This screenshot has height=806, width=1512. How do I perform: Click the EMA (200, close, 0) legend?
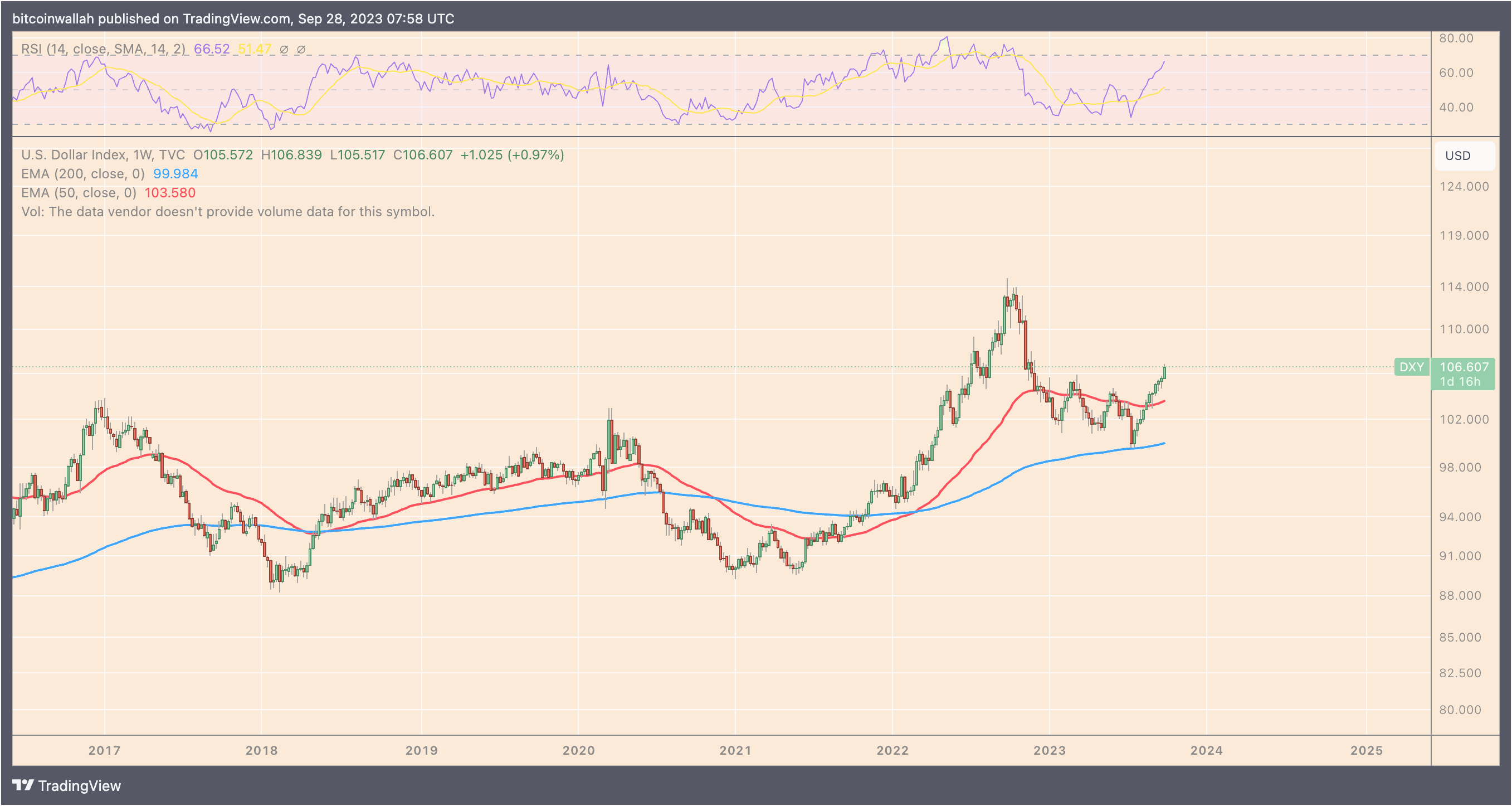(83, 174)
